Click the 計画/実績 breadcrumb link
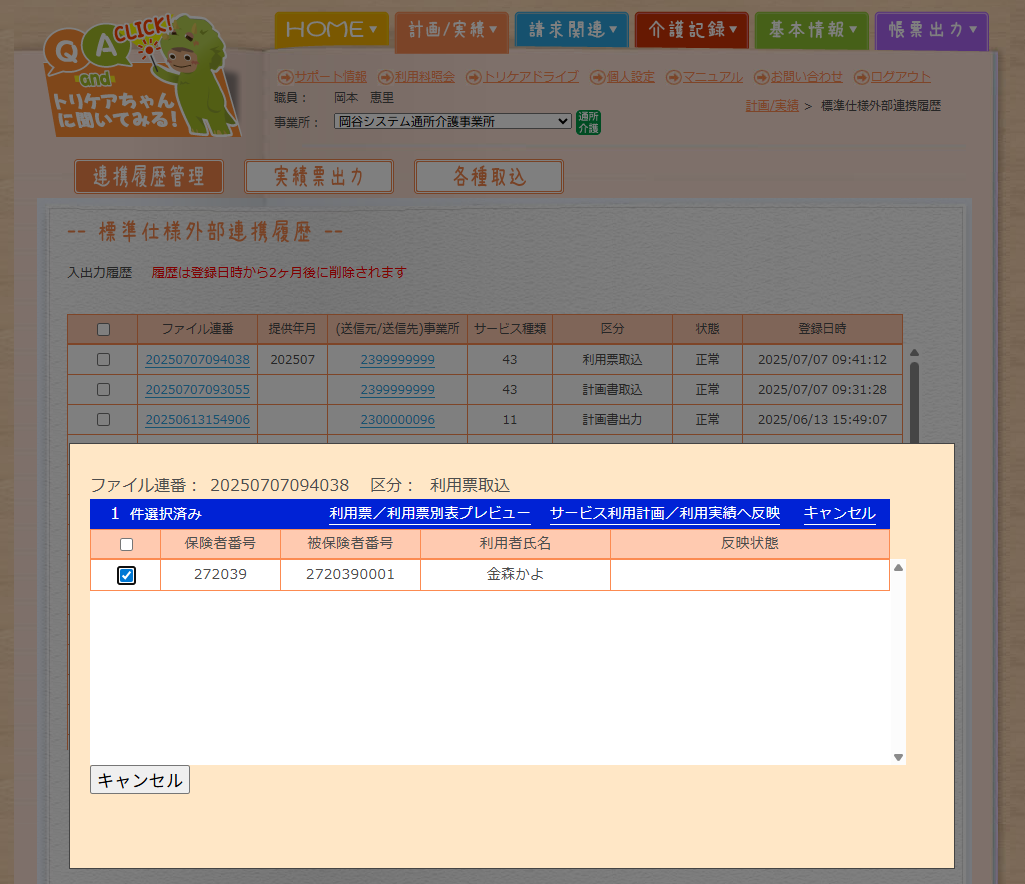This screenshot has height=884, width=1025. coord(772,106)
